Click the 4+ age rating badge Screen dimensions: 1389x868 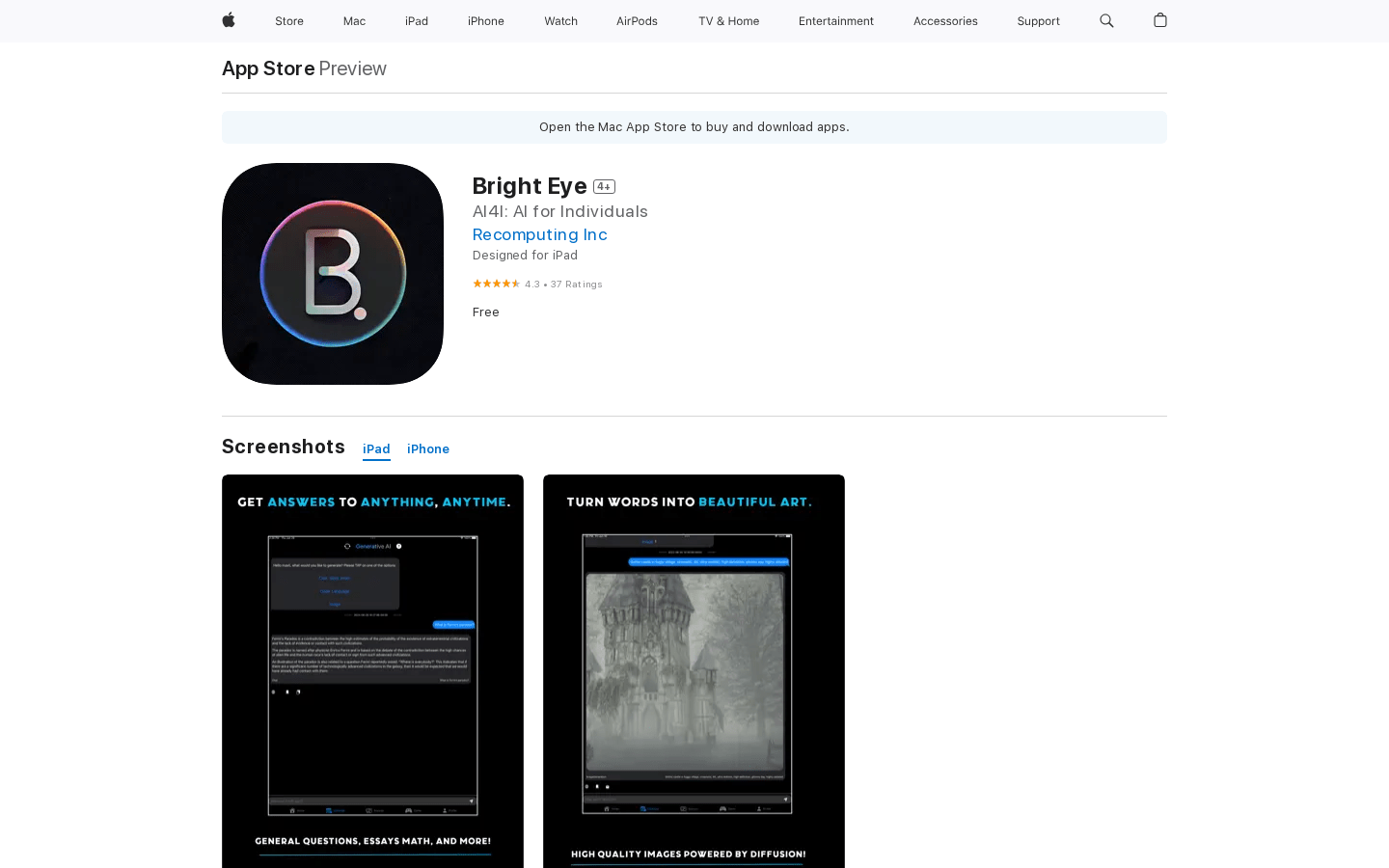(x=604, y=186)
